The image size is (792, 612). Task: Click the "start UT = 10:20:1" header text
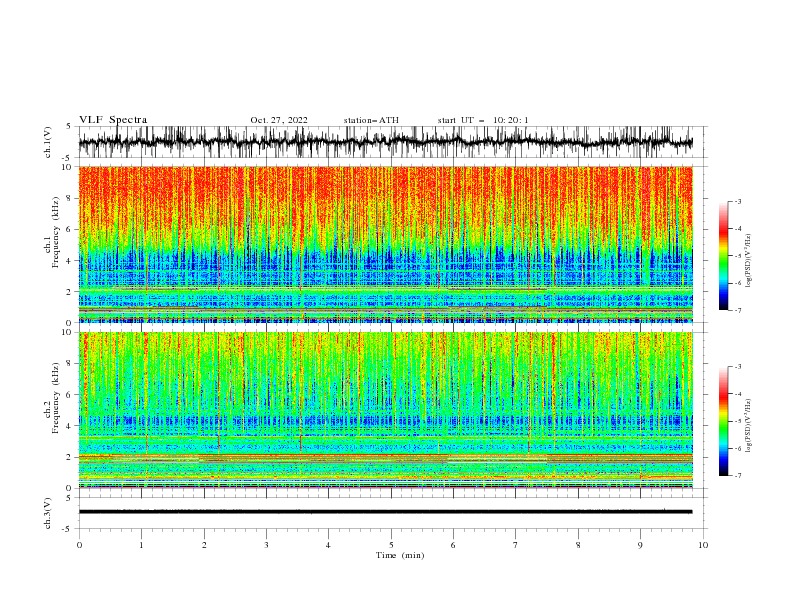coord(483,120)
